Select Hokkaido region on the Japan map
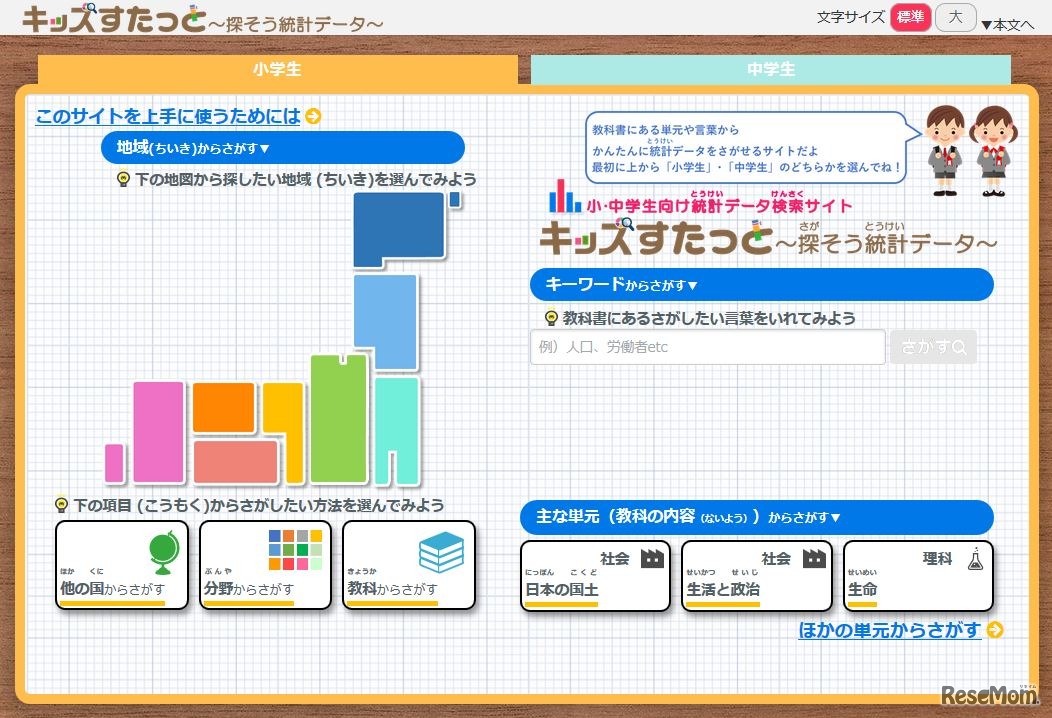 pyautogui.click(x=398, y=225)
